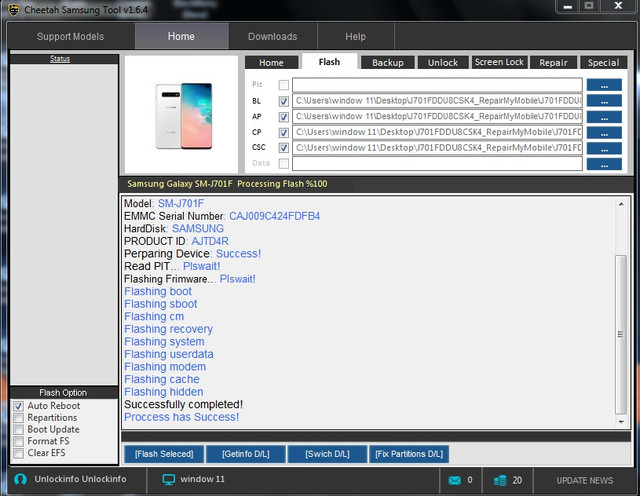The image size is (640, 496).
Task: Open the Special sub-tab
Action: pyautogui.click(x=604, y=62)
